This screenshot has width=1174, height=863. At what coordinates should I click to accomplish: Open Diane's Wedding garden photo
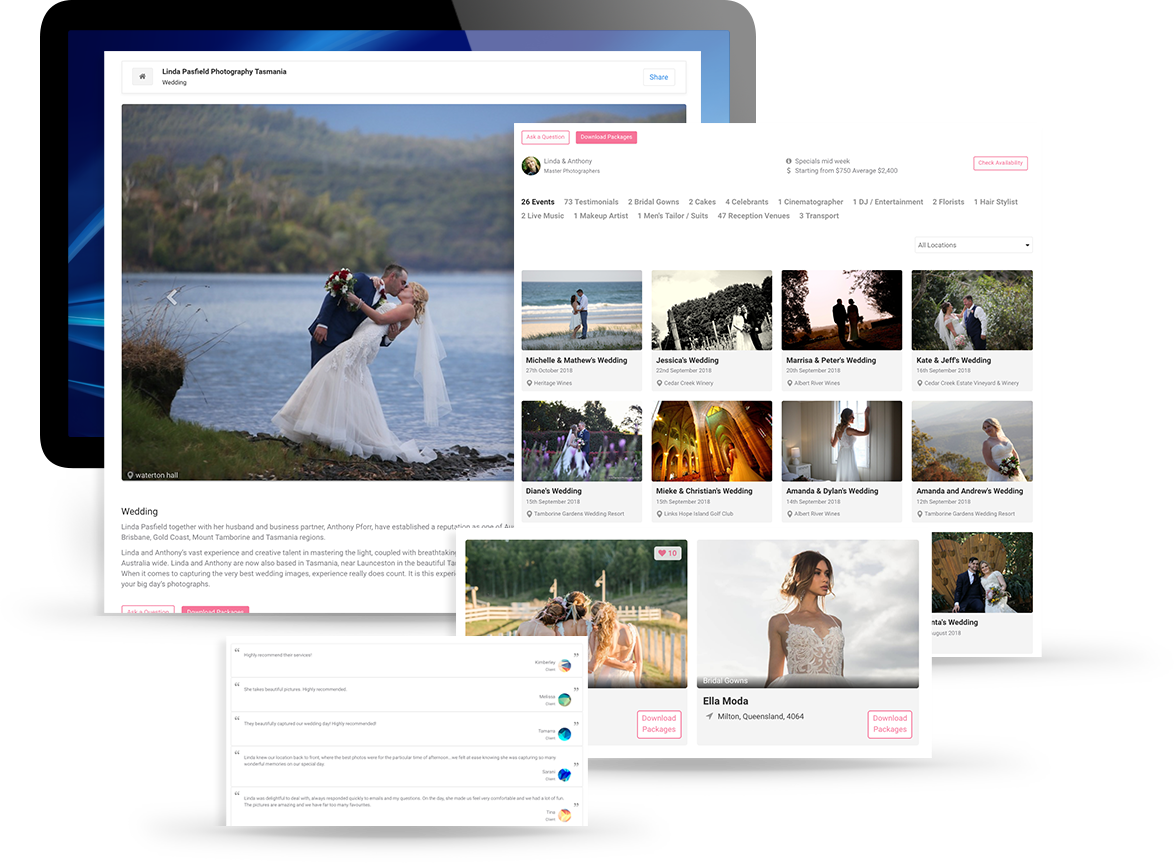click(x=582, y=441)
